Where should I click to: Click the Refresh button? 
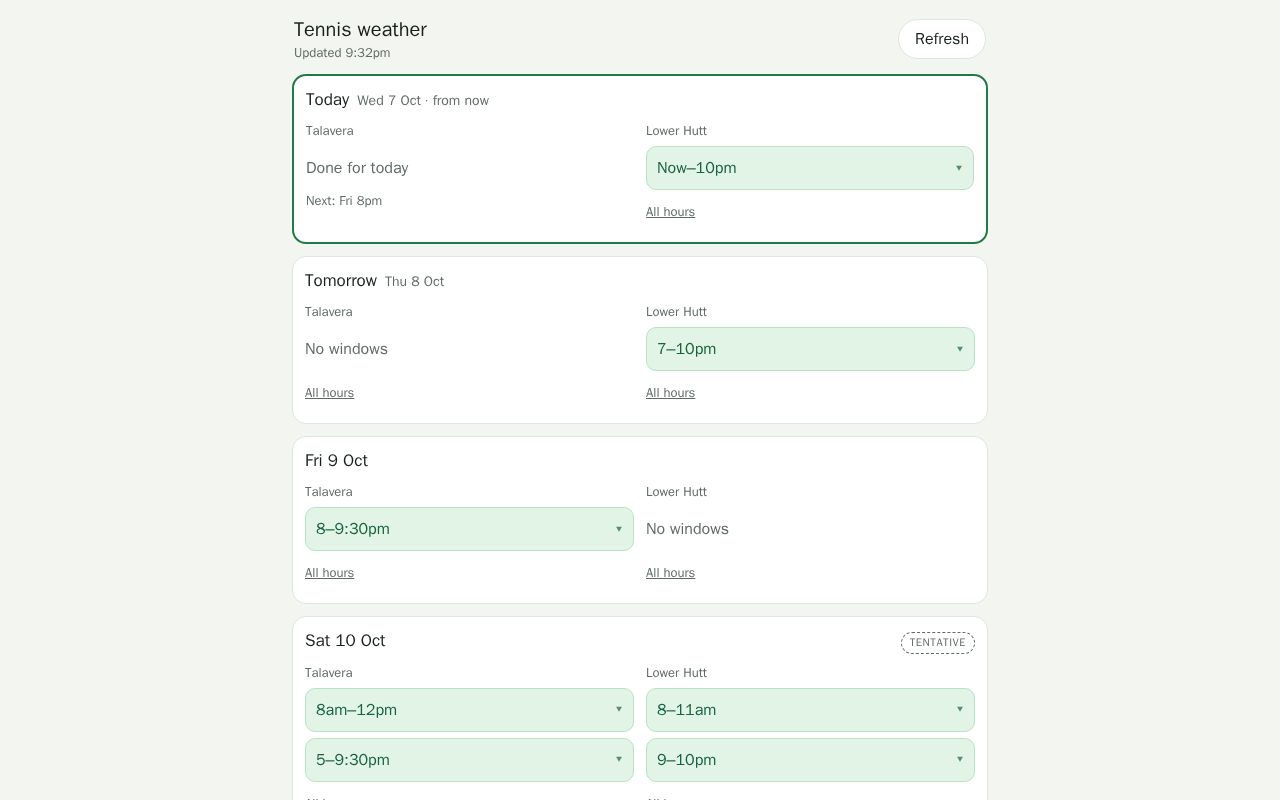tap(941, 39)
